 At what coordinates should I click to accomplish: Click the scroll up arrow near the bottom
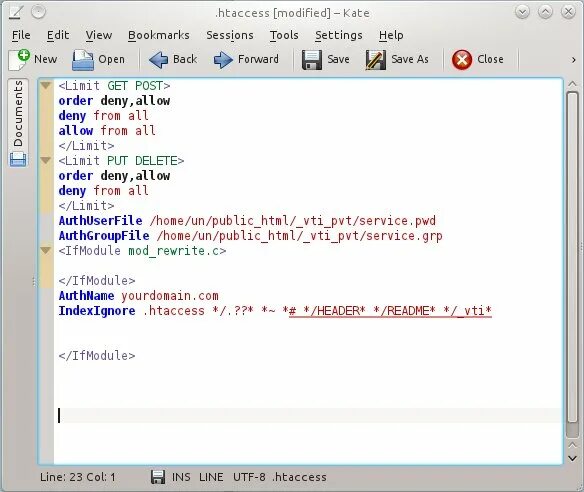pyautogui.click(x=572, y=445)
